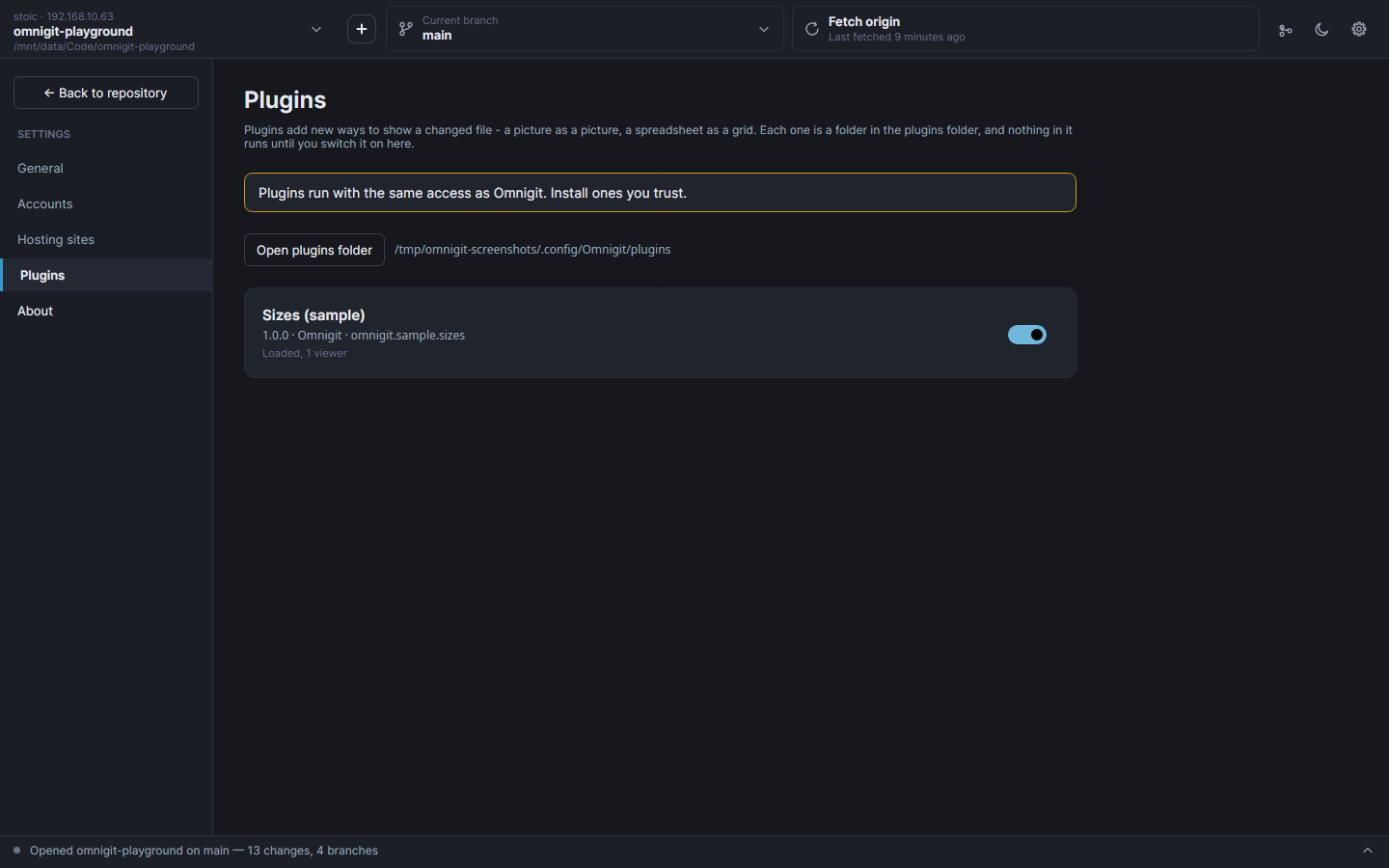Click the SETTINGS sidebar header
Screen dimensions: 1389x868
point(43,134)
